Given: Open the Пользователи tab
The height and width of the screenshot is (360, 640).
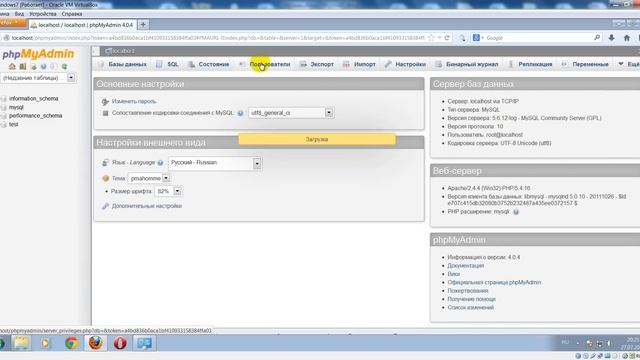Looking at the screenshot, I should [264, 64].
